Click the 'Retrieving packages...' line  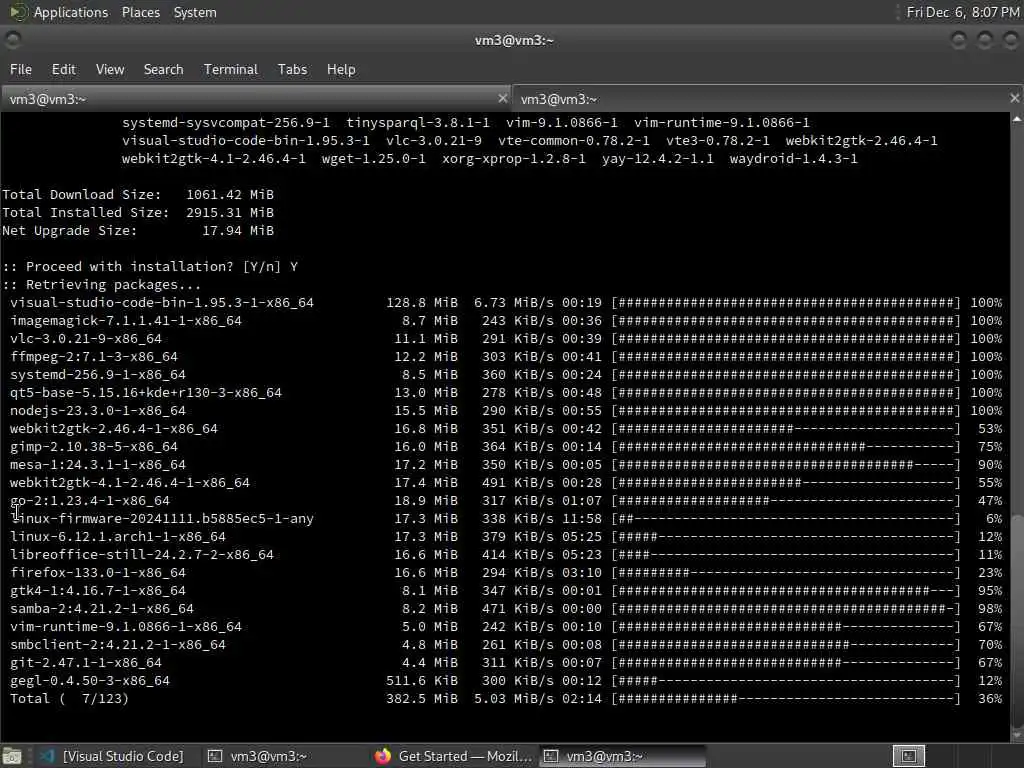click(x=101, y=285)
